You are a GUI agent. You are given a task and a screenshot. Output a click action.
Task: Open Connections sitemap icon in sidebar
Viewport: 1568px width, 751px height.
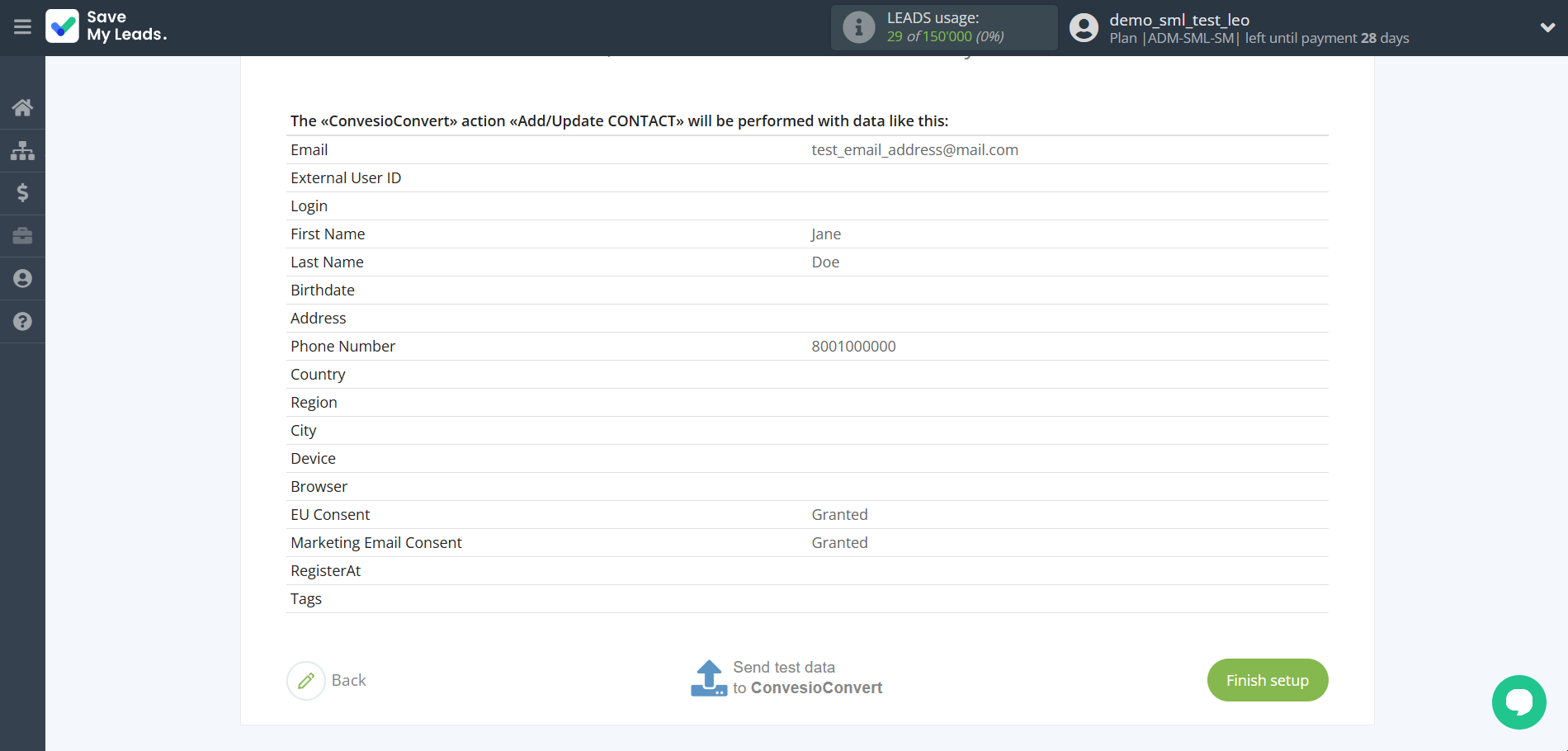coord(22,150)
